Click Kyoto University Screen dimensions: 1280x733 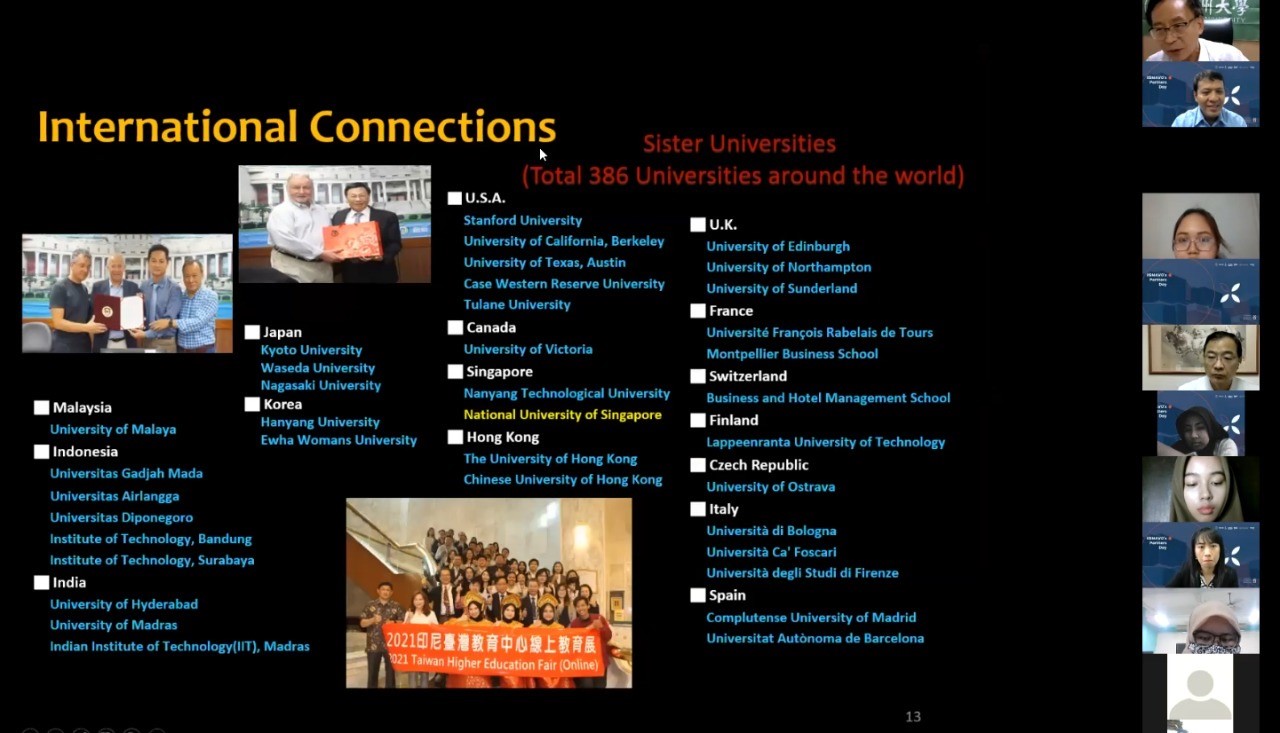pos(312,350)
